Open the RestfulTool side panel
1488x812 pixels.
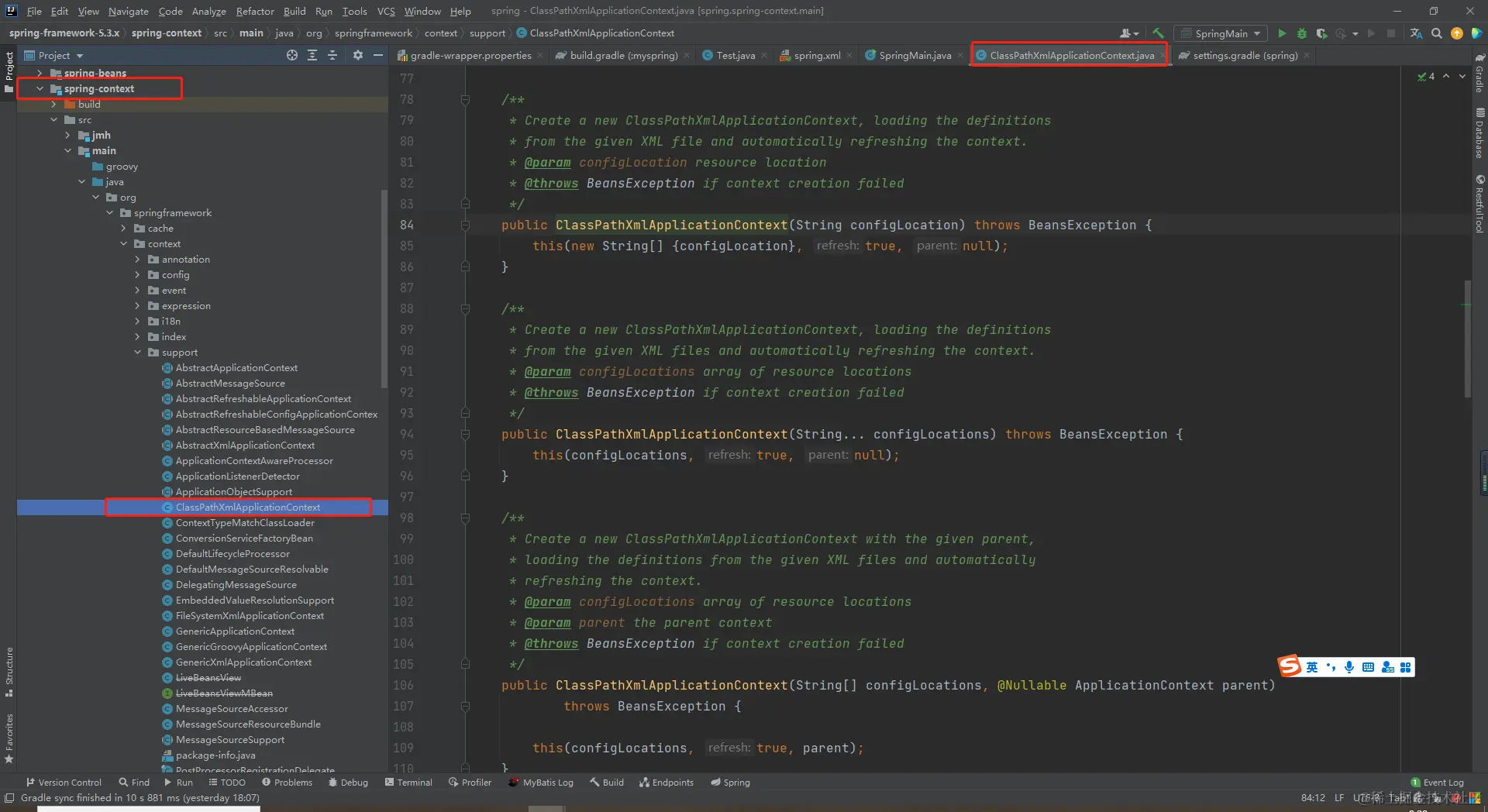coord(1479,204)
